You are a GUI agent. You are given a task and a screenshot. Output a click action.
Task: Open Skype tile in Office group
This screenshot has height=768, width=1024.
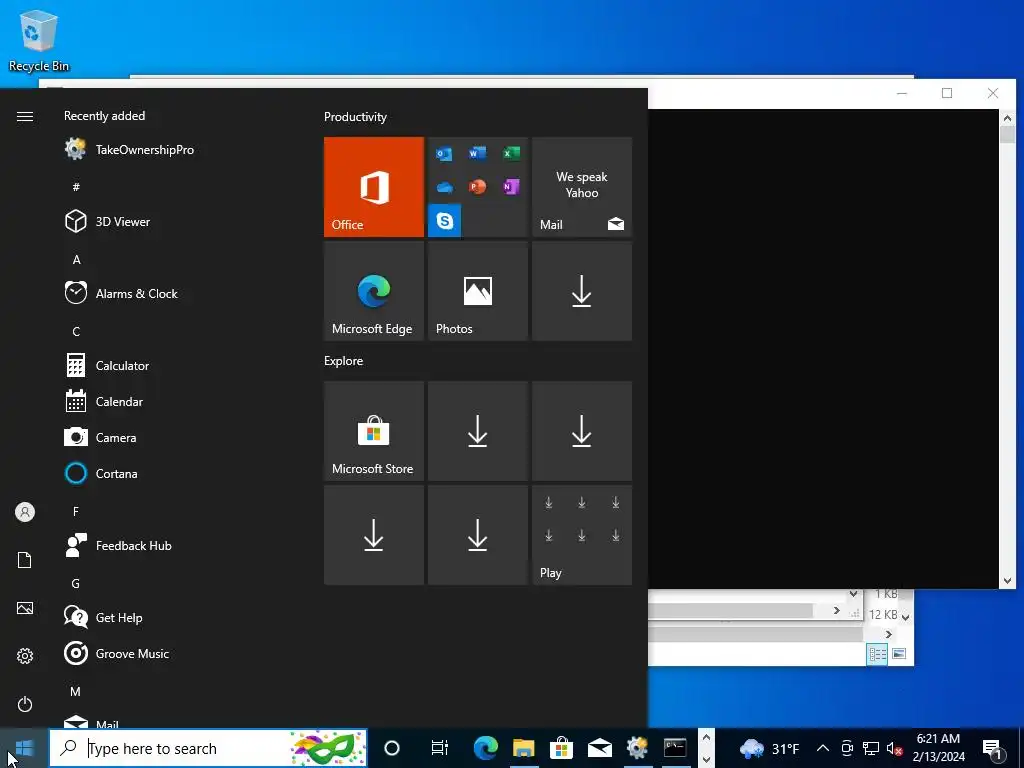coord(445,220)
